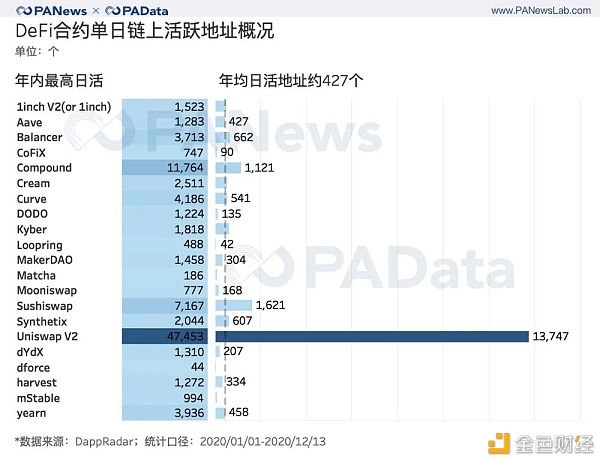Image resolution: width=600 pixels, height=460 pixels.
Task: Click the 3,936 yearn peak value
Action: pos(189,413)
